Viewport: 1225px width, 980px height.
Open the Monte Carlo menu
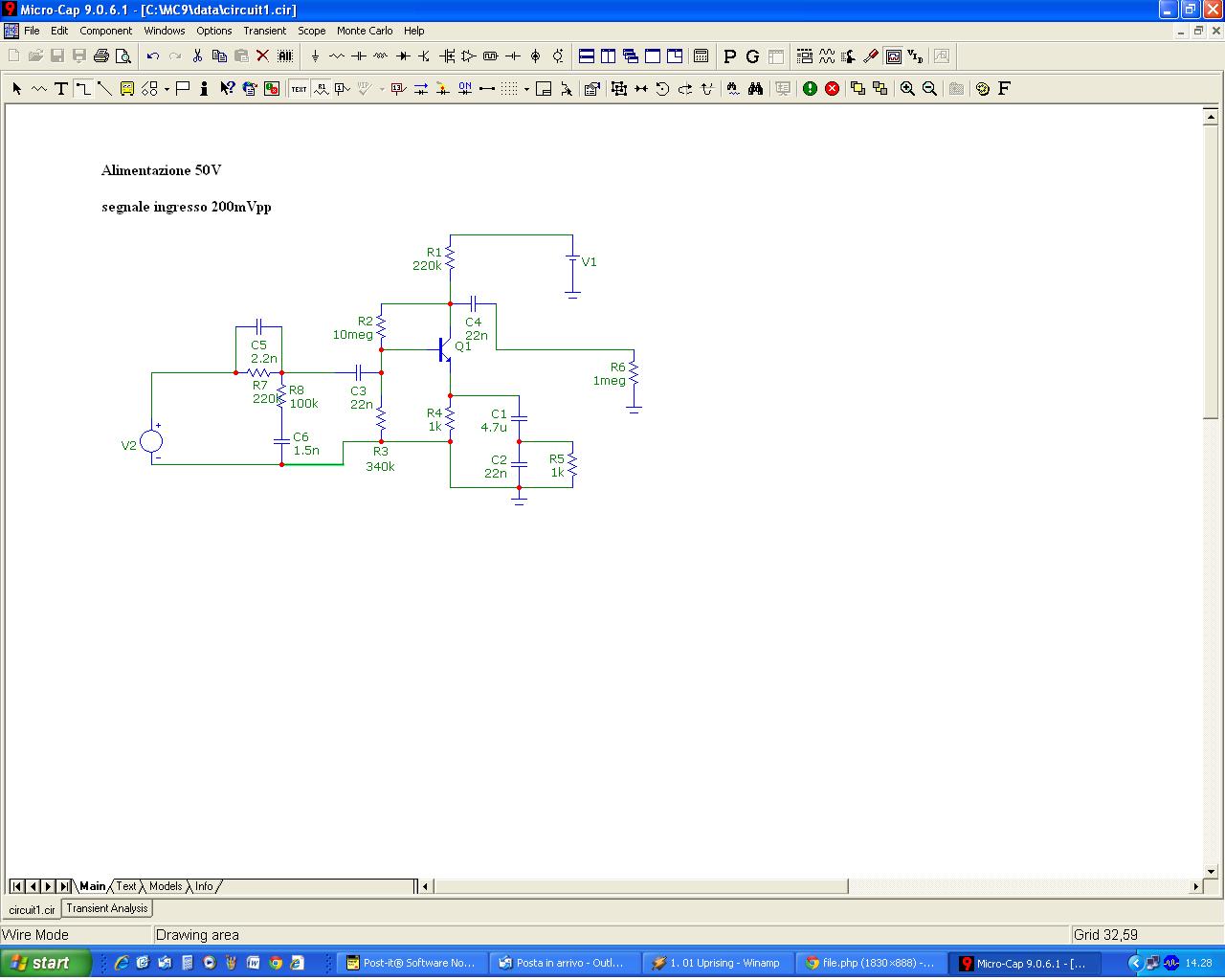tap(364, 31)
